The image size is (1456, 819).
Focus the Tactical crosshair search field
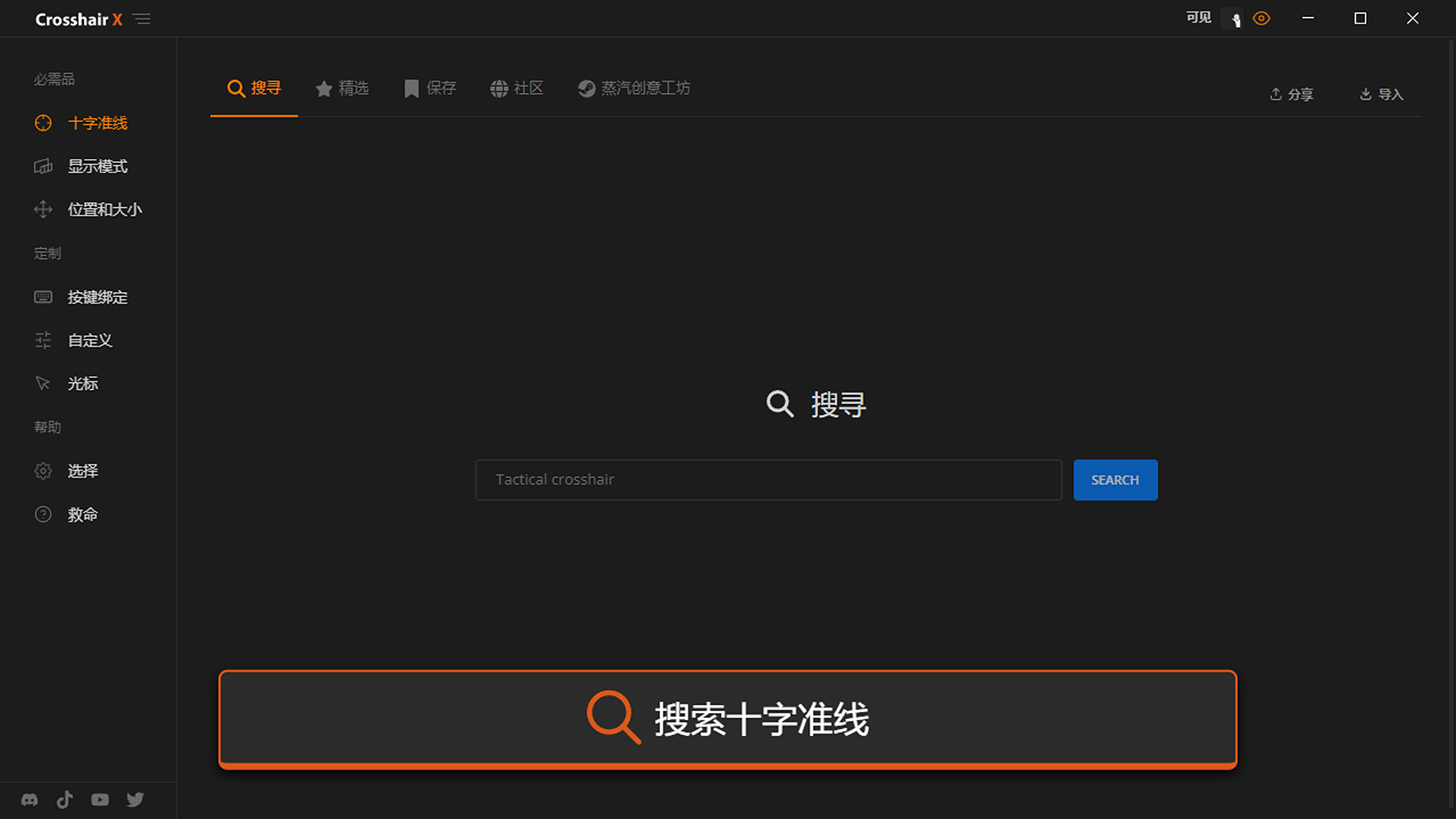pos(768,480)
